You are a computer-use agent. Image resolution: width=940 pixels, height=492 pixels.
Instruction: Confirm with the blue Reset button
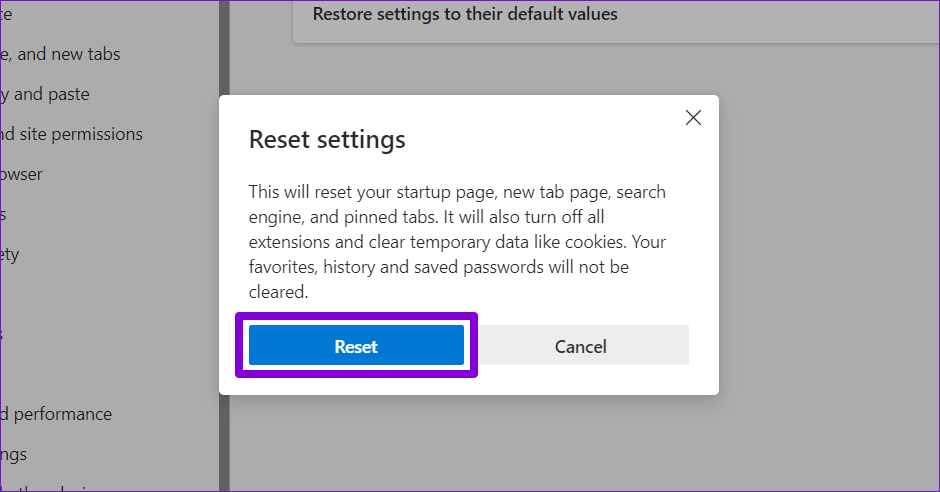(356, 346)
